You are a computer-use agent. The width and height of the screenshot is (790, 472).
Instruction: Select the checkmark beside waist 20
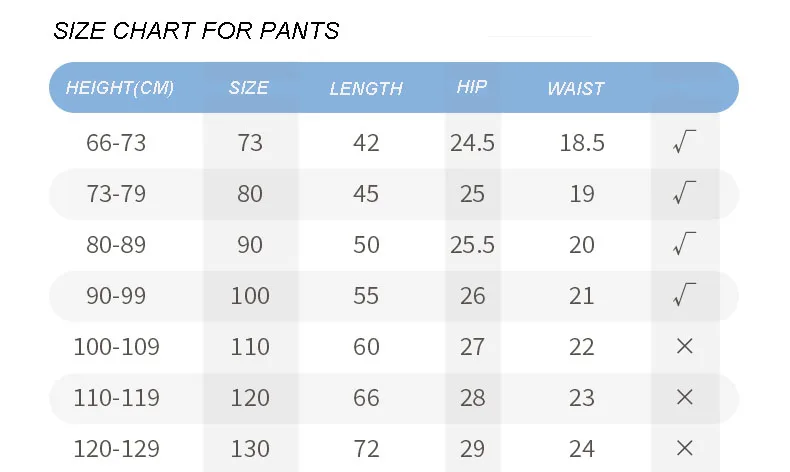coord(684,243)
